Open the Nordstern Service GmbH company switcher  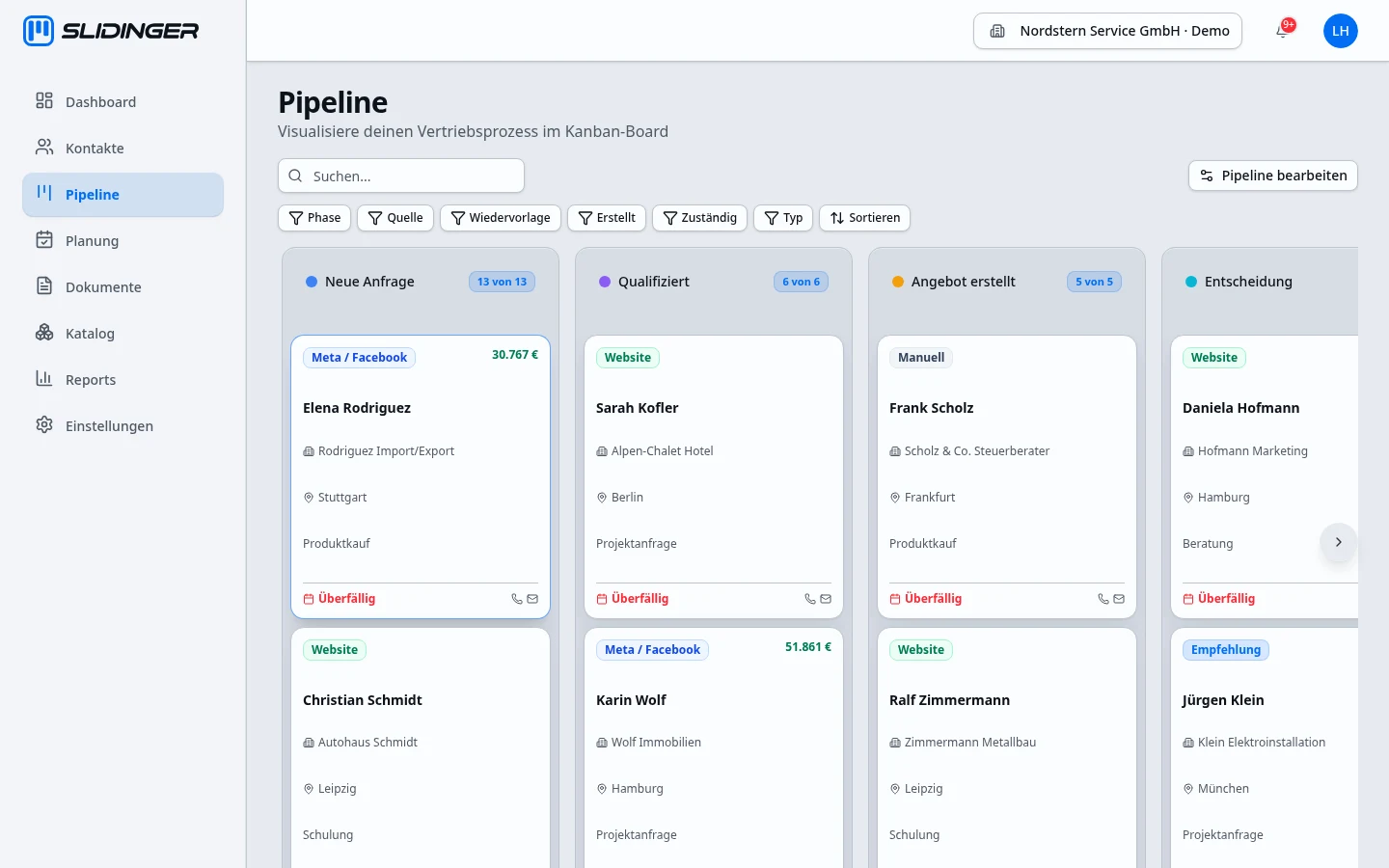pos(1107,31)
